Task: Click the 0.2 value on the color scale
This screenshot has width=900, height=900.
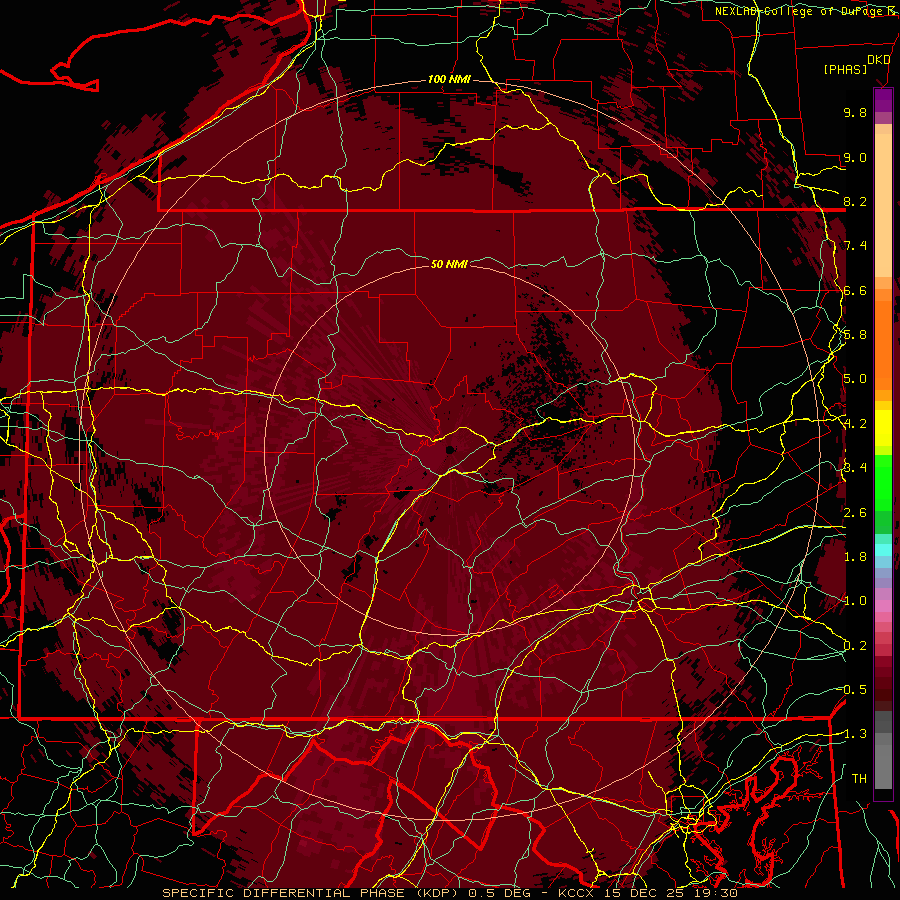Action: [x=855, y=646]
